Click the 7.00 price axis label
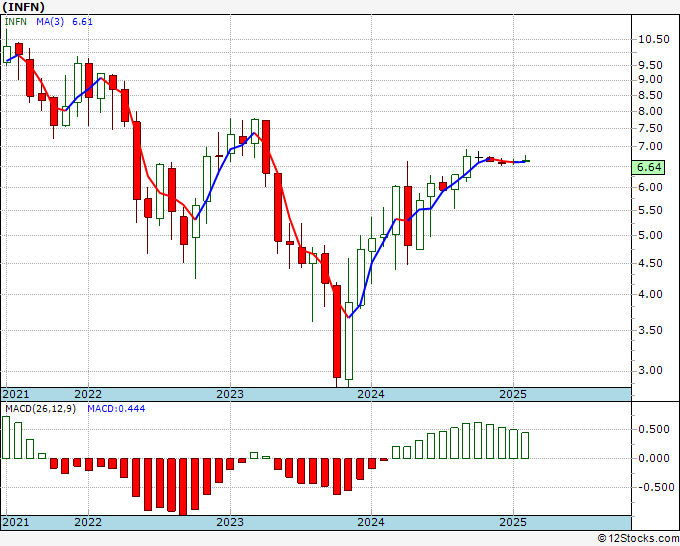Viewport: 680px width, 546px height. coord(650,146)
